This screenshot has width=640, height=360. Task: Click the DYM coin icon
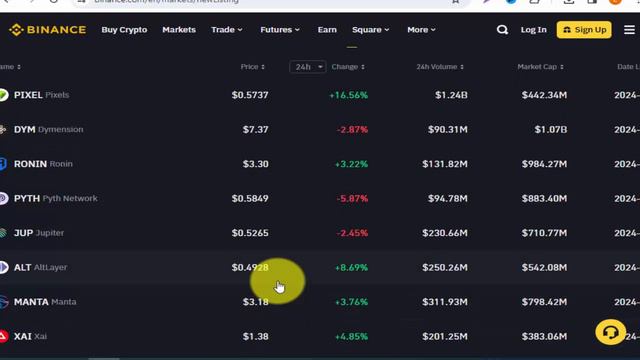(x=3, y=129)
